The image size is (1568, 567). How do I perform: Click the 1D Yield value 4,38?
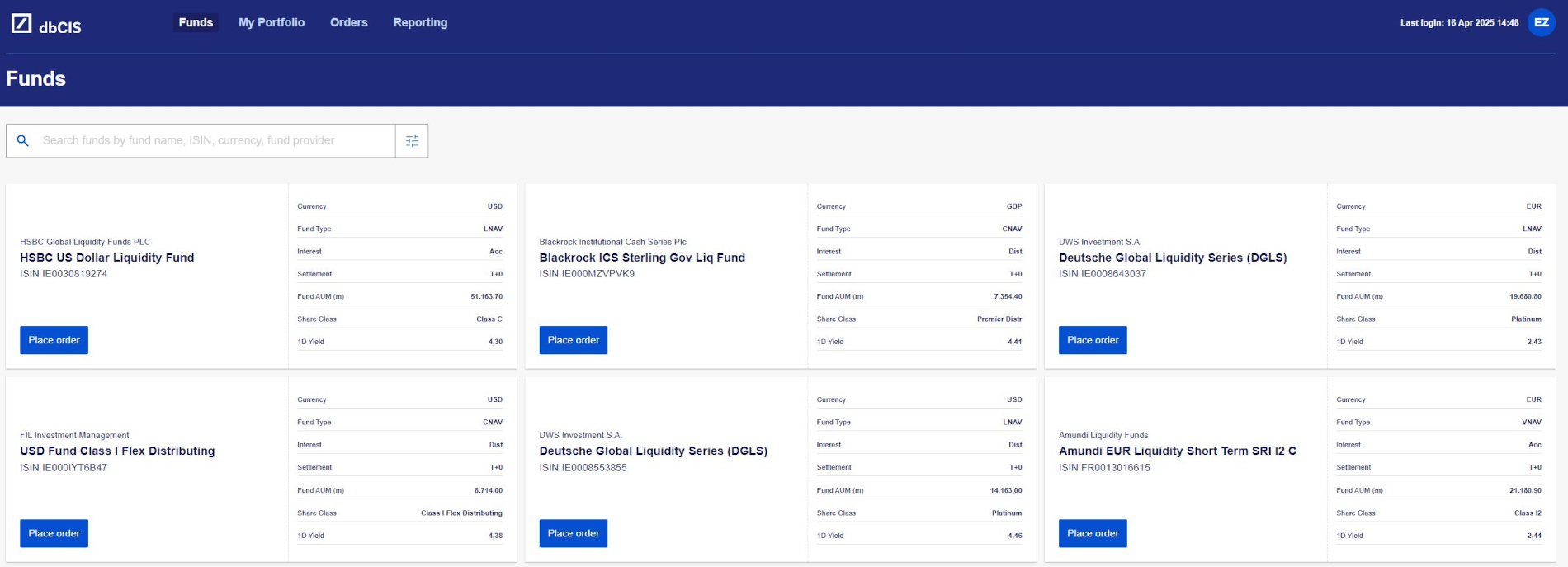click(x=495, y=536)
